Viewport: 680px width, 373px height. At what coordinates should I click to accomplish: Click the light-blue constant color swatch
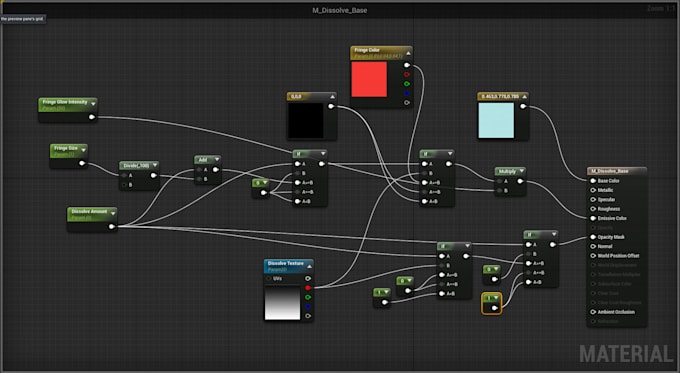pos(496,120)
